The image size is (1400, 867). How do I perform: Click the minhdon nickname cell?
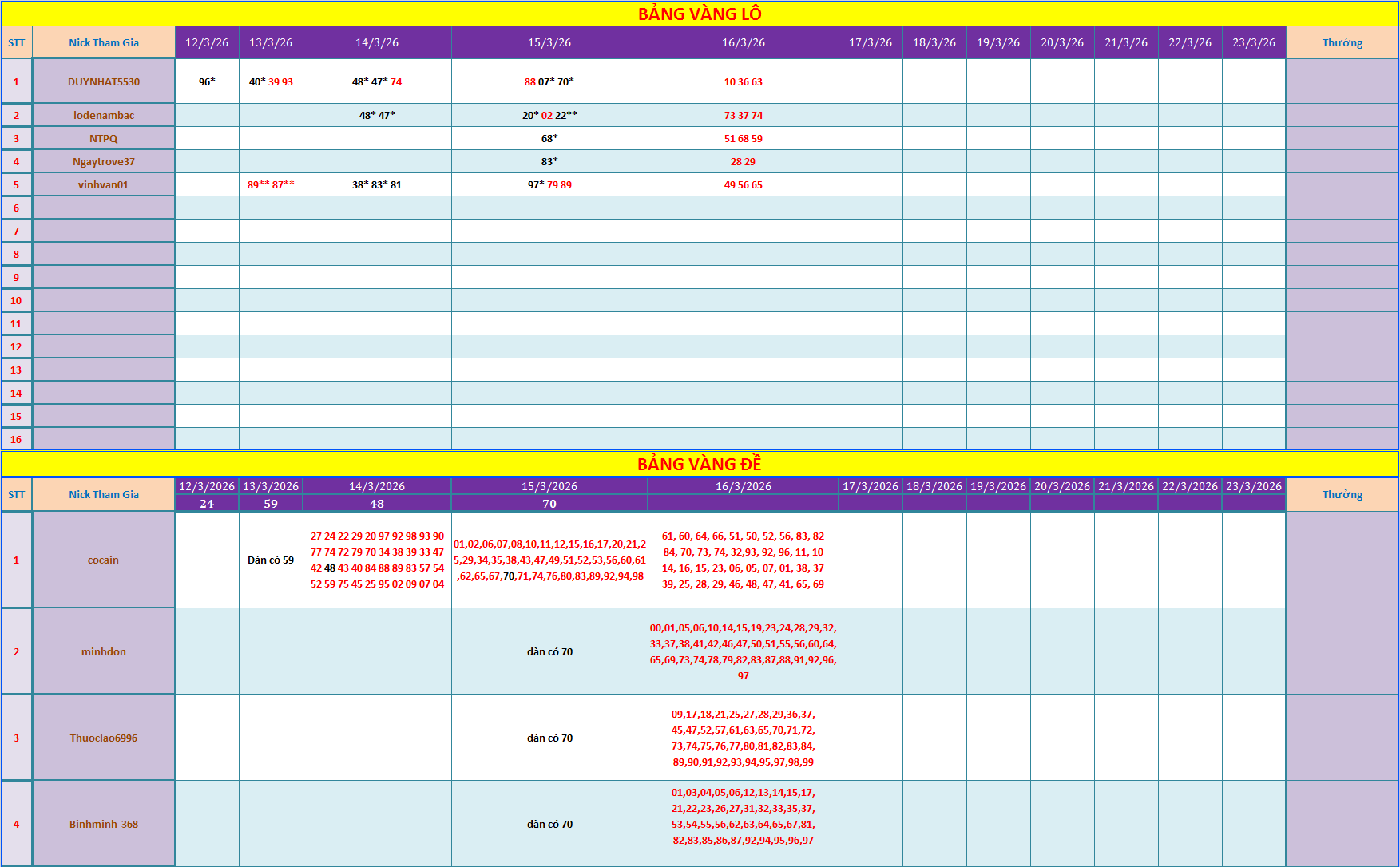[104, 651]
